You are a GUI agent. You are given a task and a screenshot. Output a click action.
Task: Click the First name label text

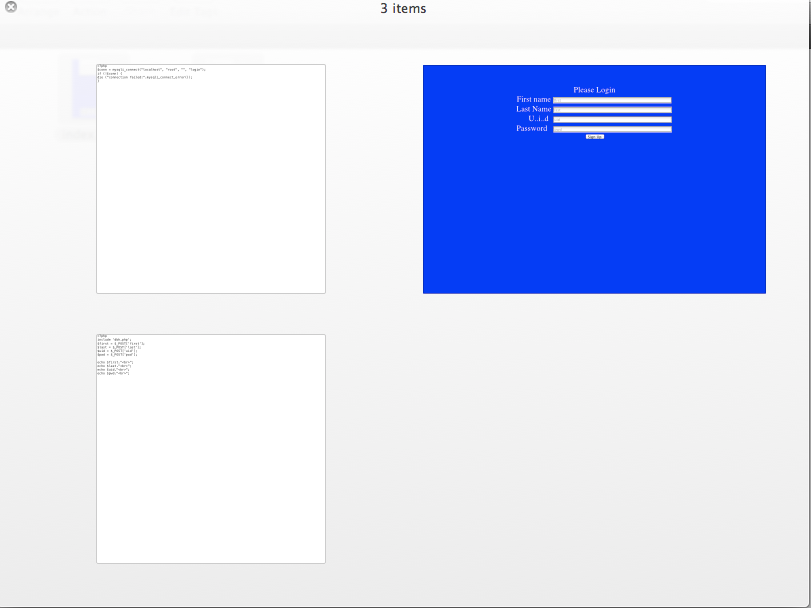(x=533, y=99)
